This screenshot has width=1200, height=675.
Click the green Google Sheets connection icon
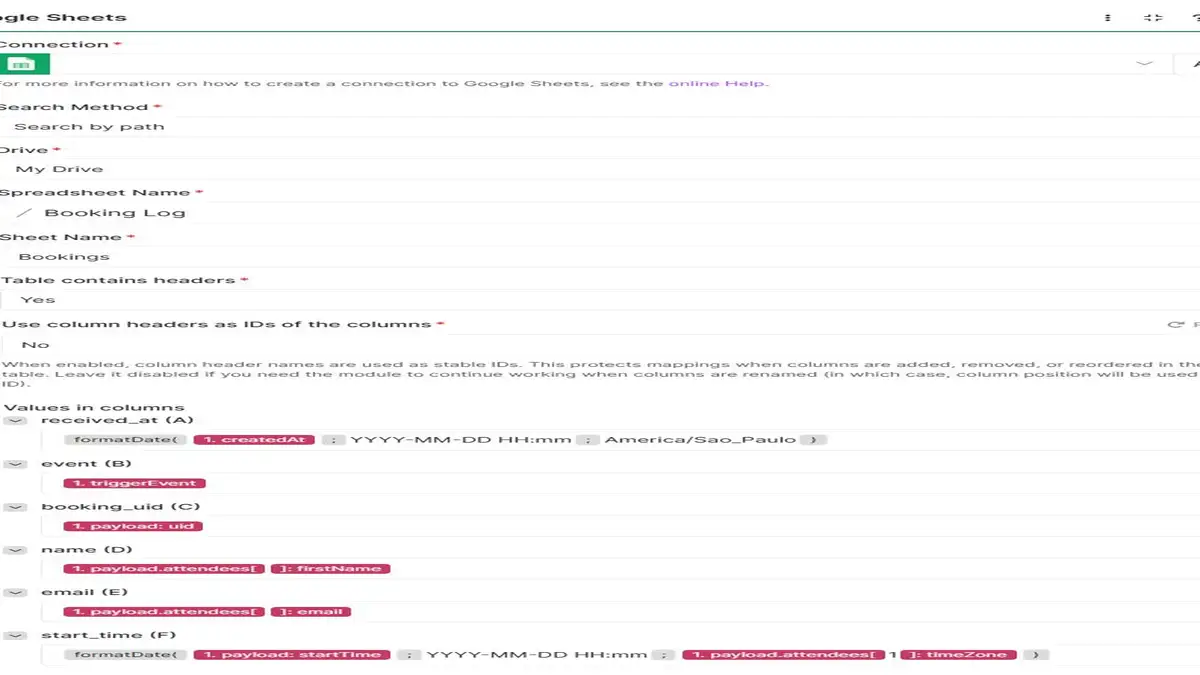pos(22,64)
